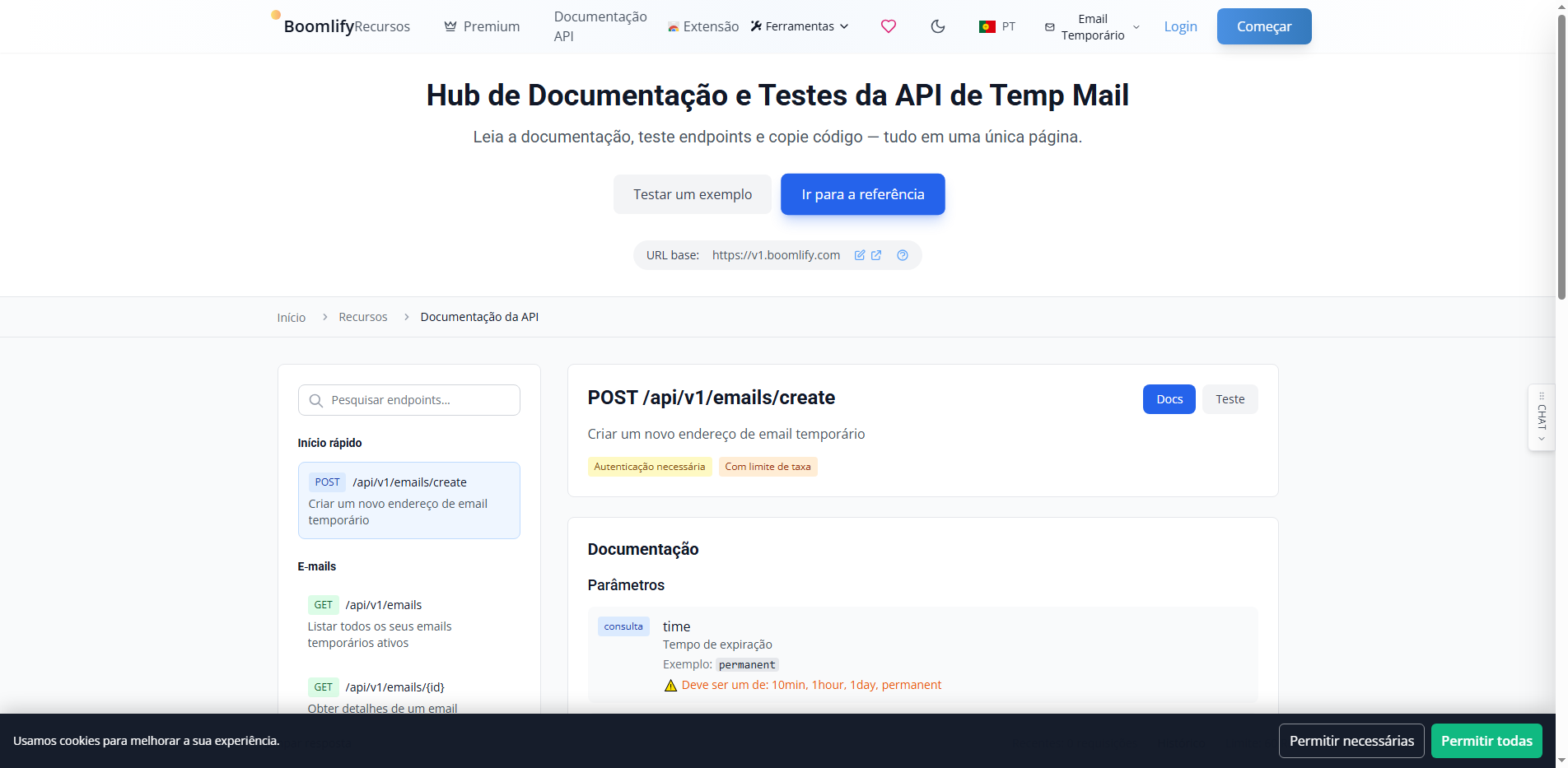1568x768 pixels.
Task: Switch to the Docs tab
Action: [1169, 399]
